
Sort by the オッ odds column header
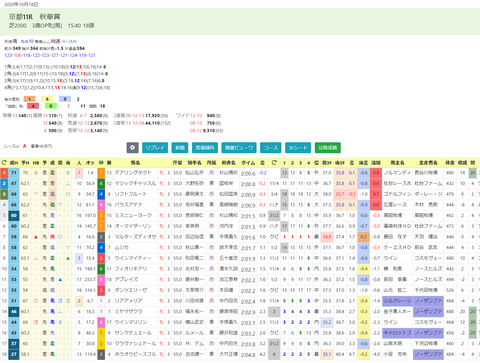(x=90, y=163)
